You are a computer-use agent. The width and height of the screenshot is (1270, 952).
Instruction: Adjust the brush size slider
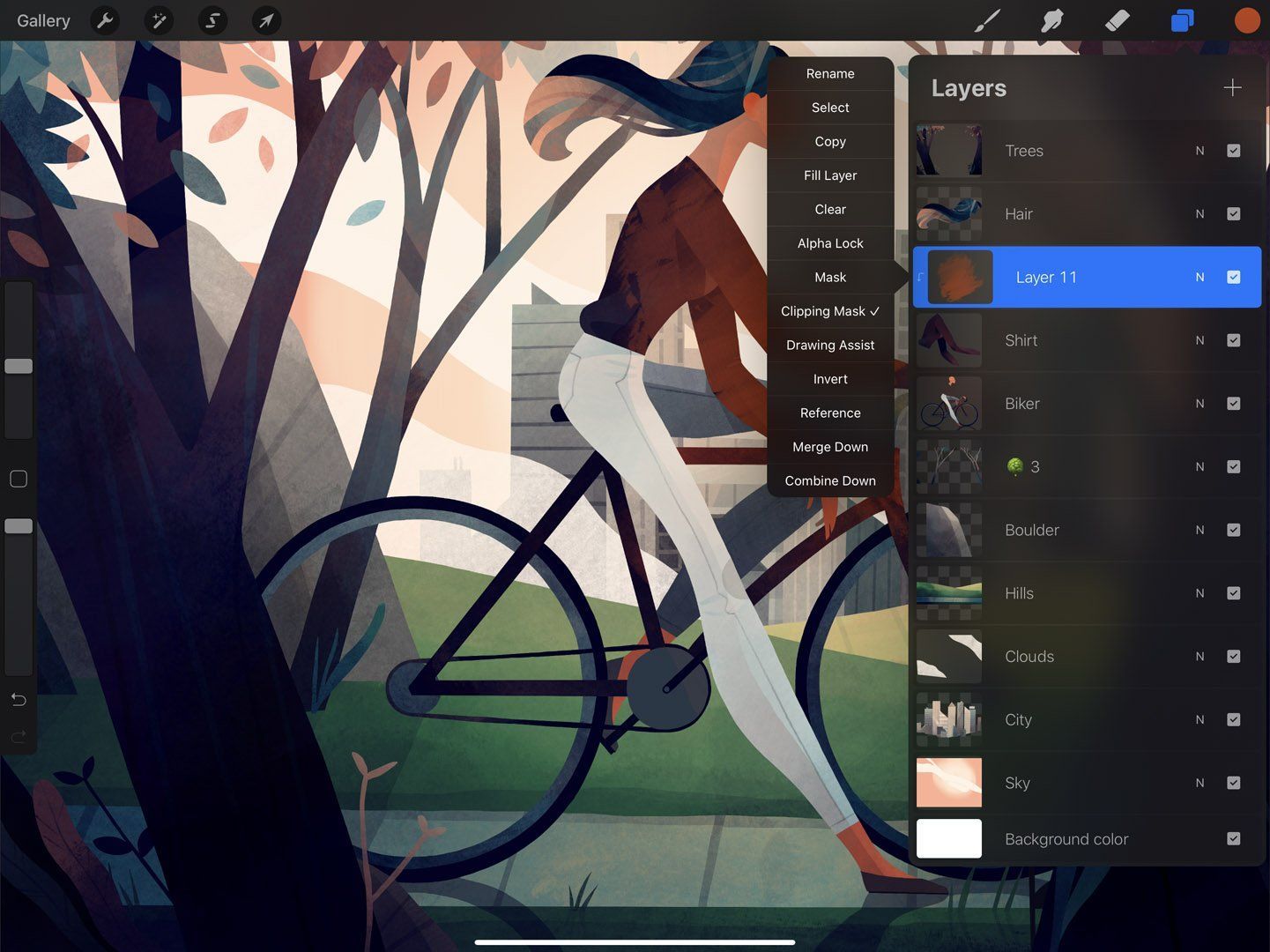[19, 365]
